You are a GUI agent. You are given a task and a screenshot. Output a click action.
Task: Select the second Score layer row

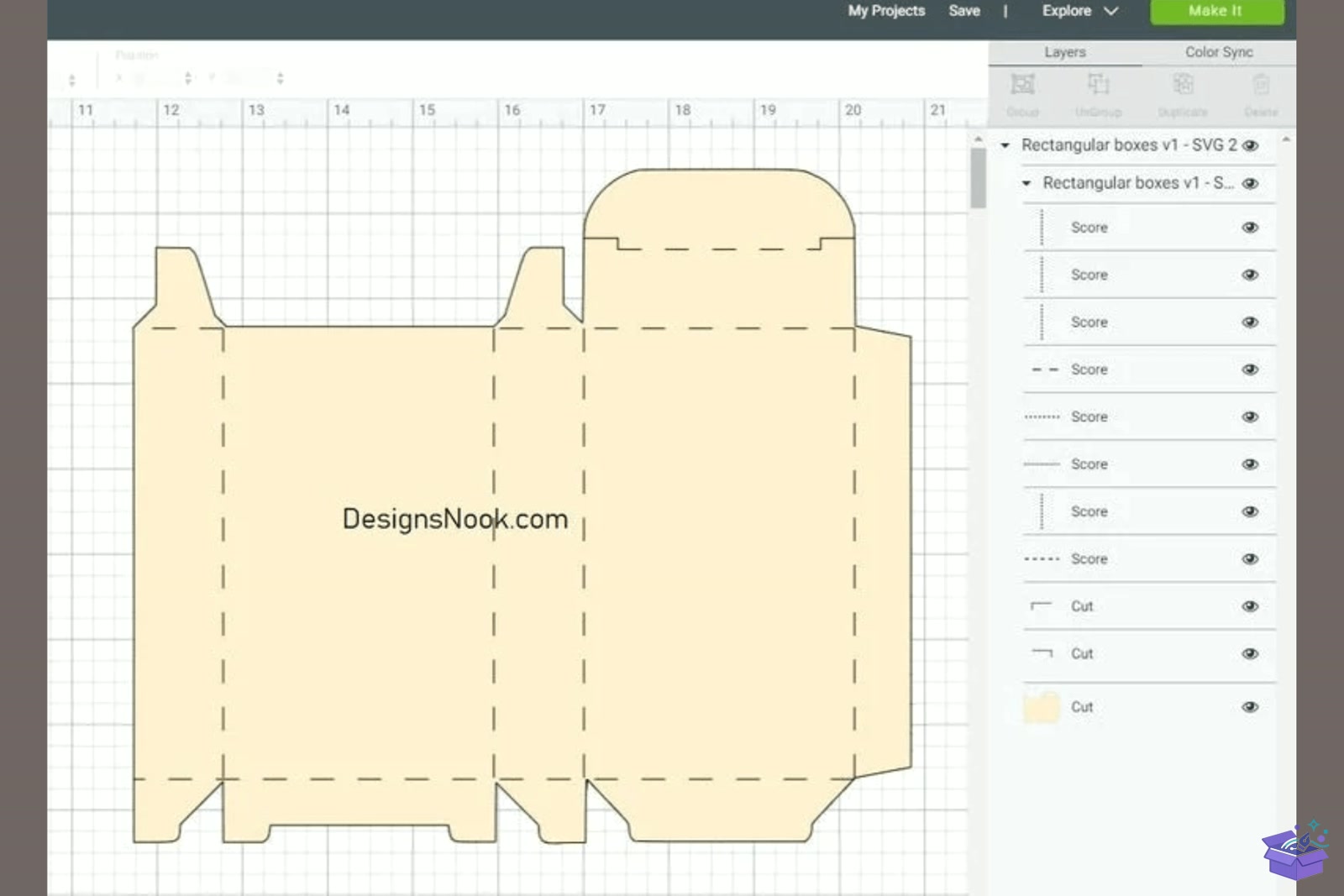tap(1148, 275)
